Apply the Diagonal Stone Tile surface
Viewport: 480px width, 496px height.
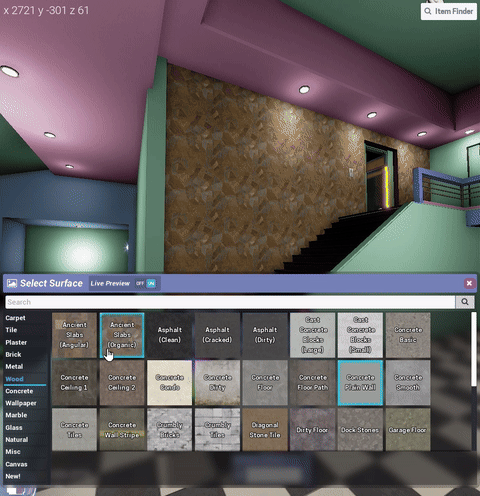[265, 430]
